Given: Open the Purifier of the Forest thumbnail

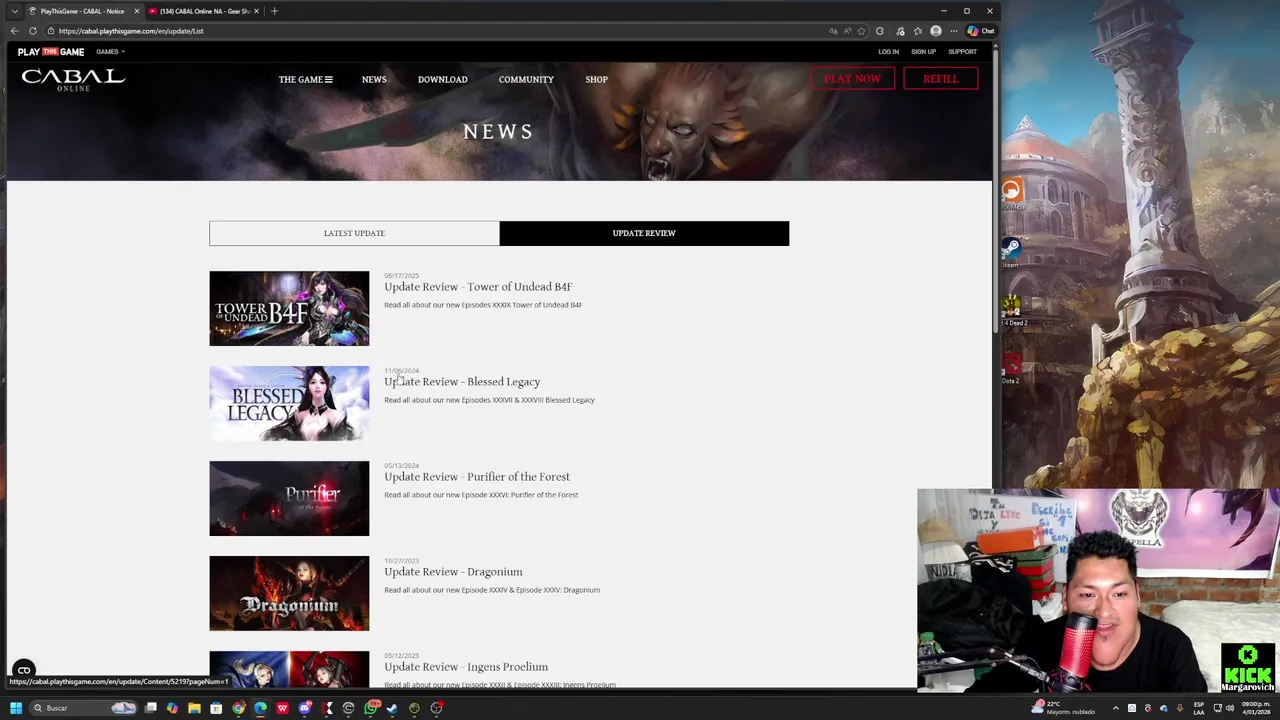Looking at the screenshot, I should coord(289,498).
